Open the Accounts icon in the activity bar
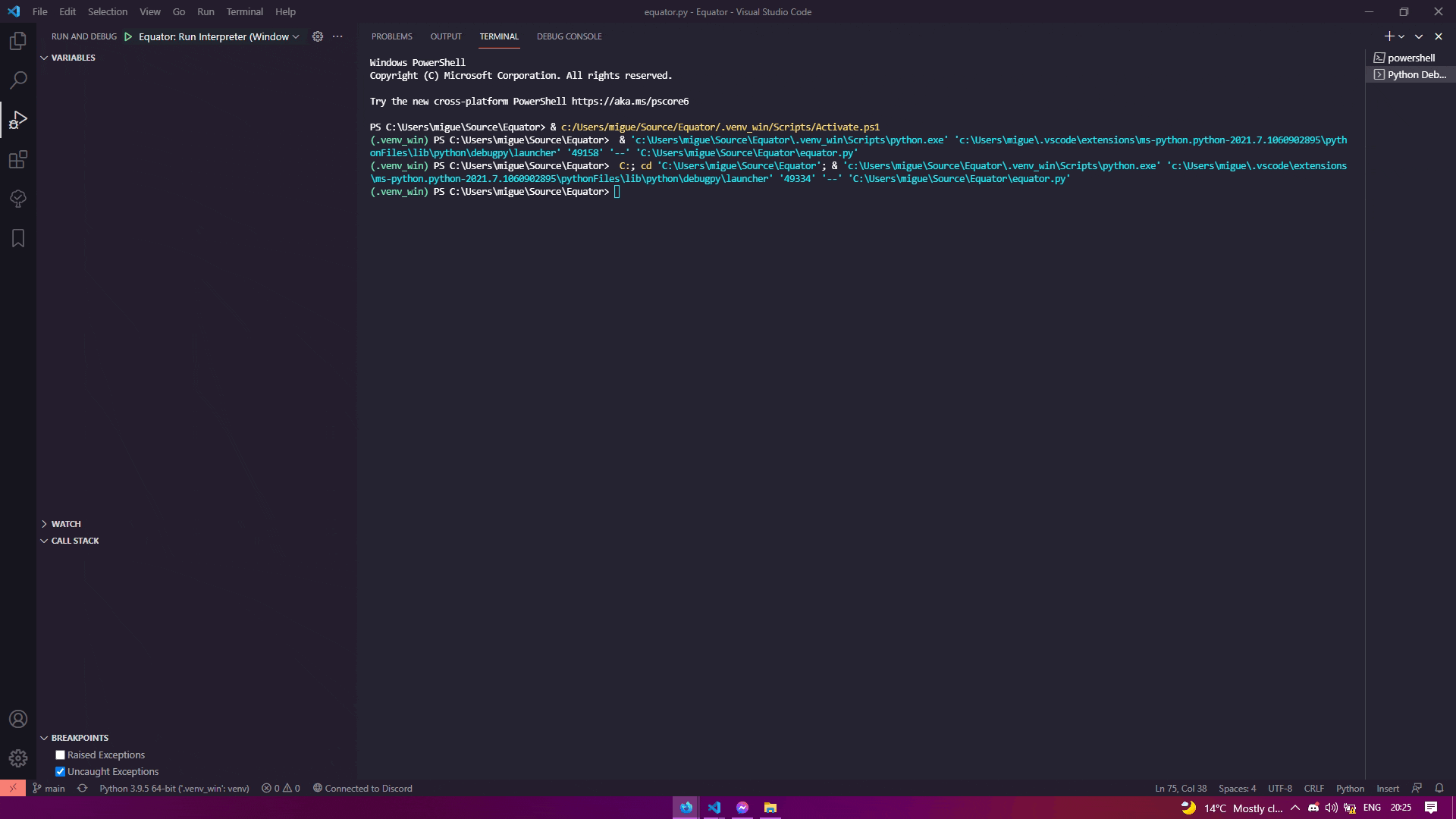The height and width of the screenshot is (819, 1456). tap(17, 718)
